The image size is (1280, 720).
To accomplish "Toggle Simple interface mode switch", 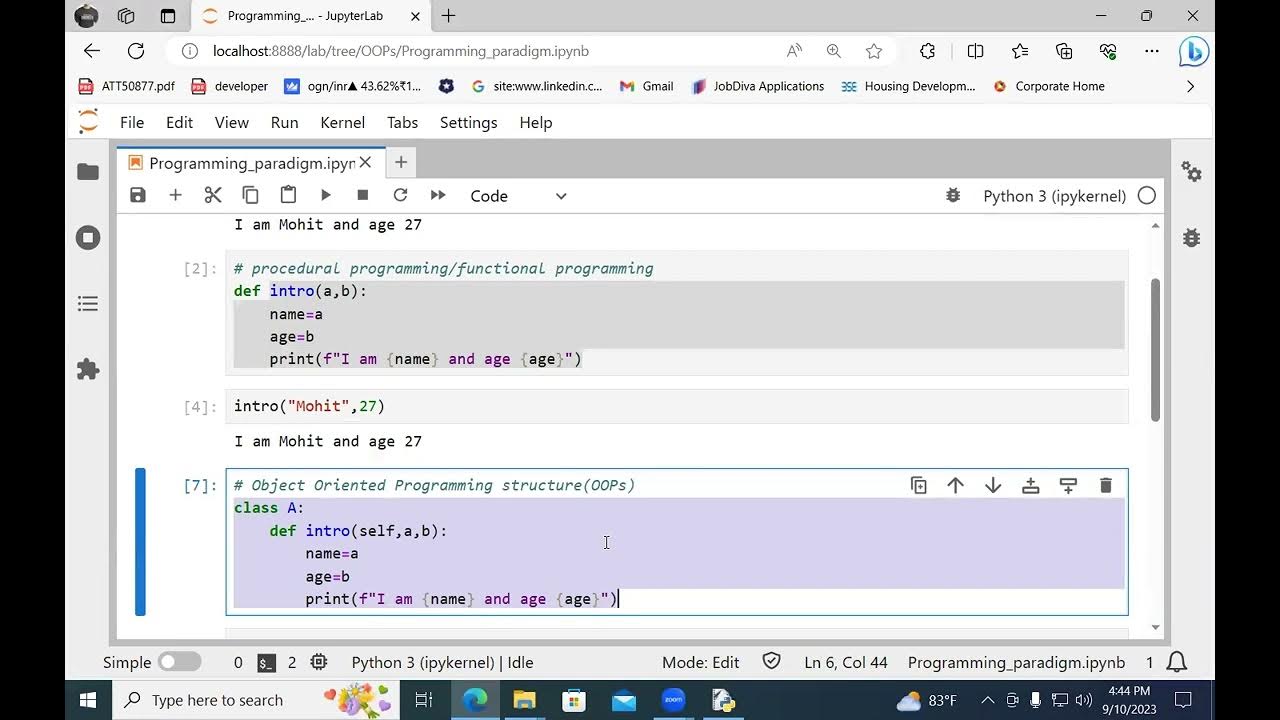I will 180,662.
